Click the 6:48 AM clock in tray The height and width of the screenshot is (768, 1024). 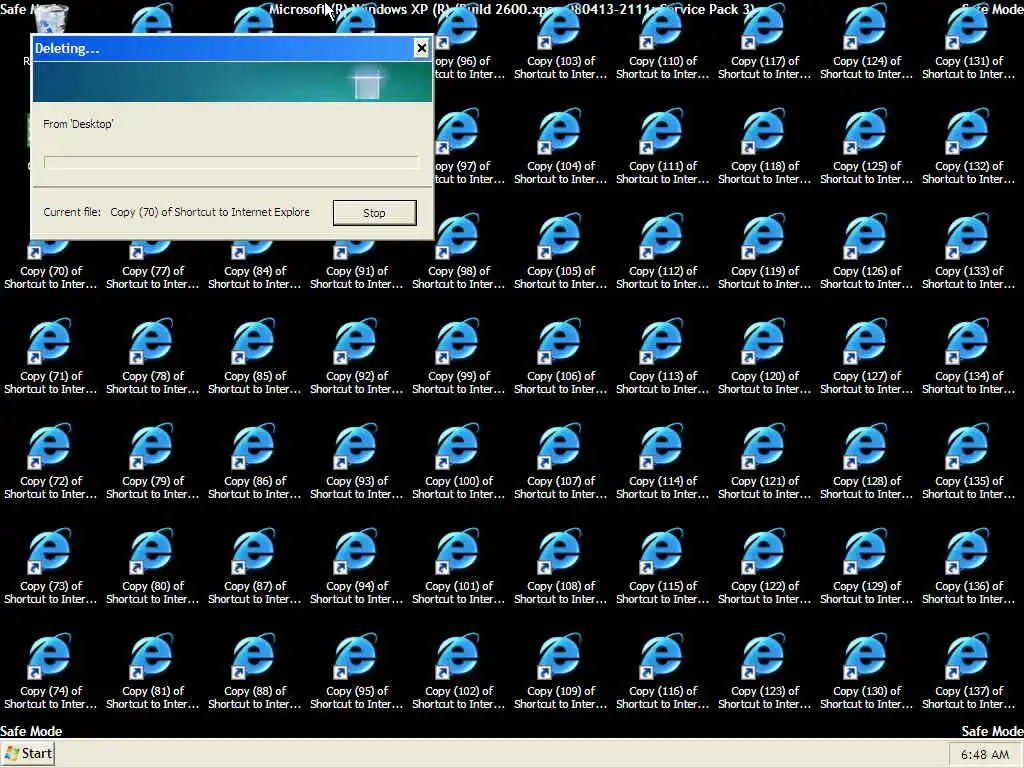(985, 755)
